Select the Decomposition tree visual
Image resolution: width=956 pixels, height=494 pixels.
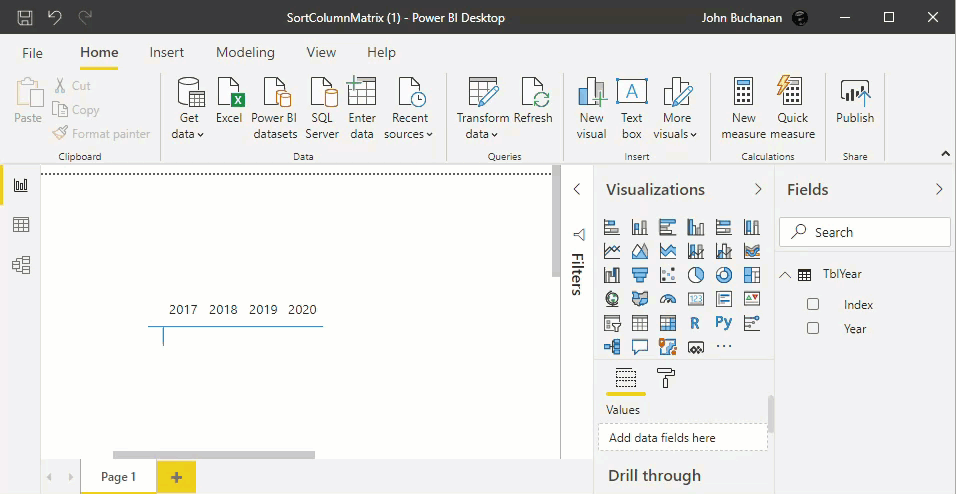click(x=612, y=347)
